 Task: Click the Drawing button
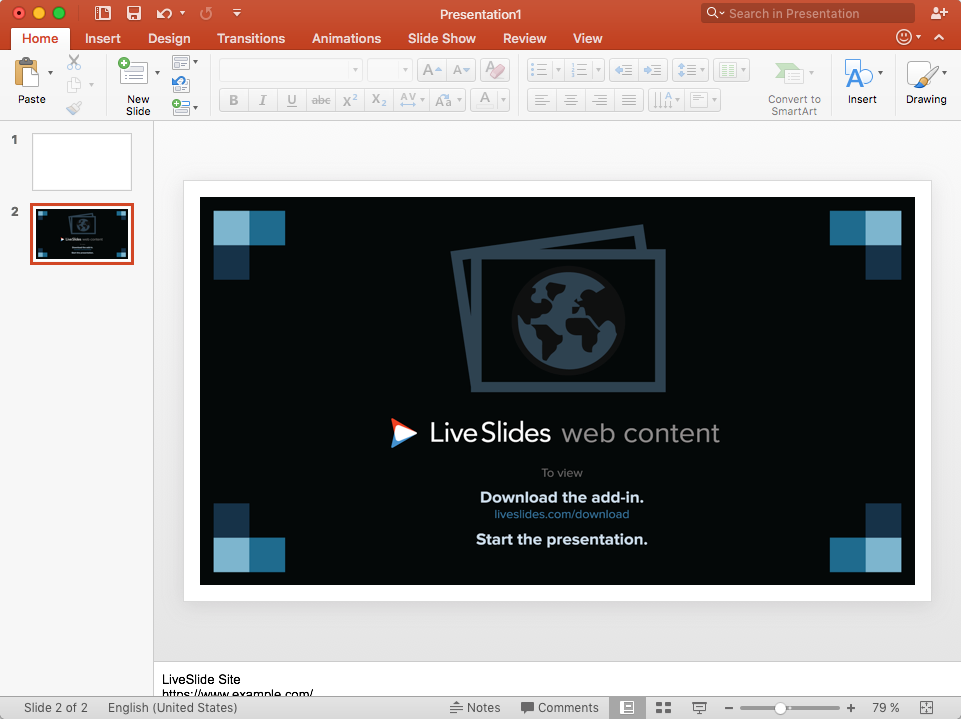click(x=926, y=82)
